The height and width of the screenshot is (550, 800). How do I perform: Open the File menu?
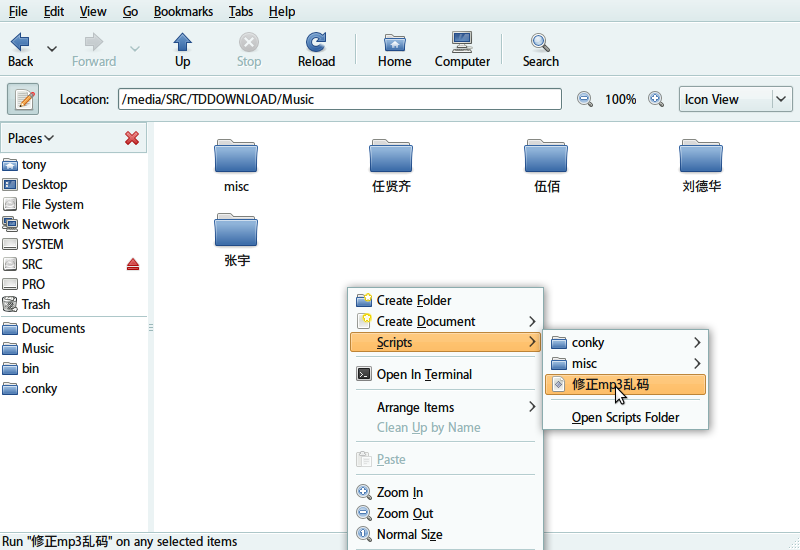(x=18, y=11)
